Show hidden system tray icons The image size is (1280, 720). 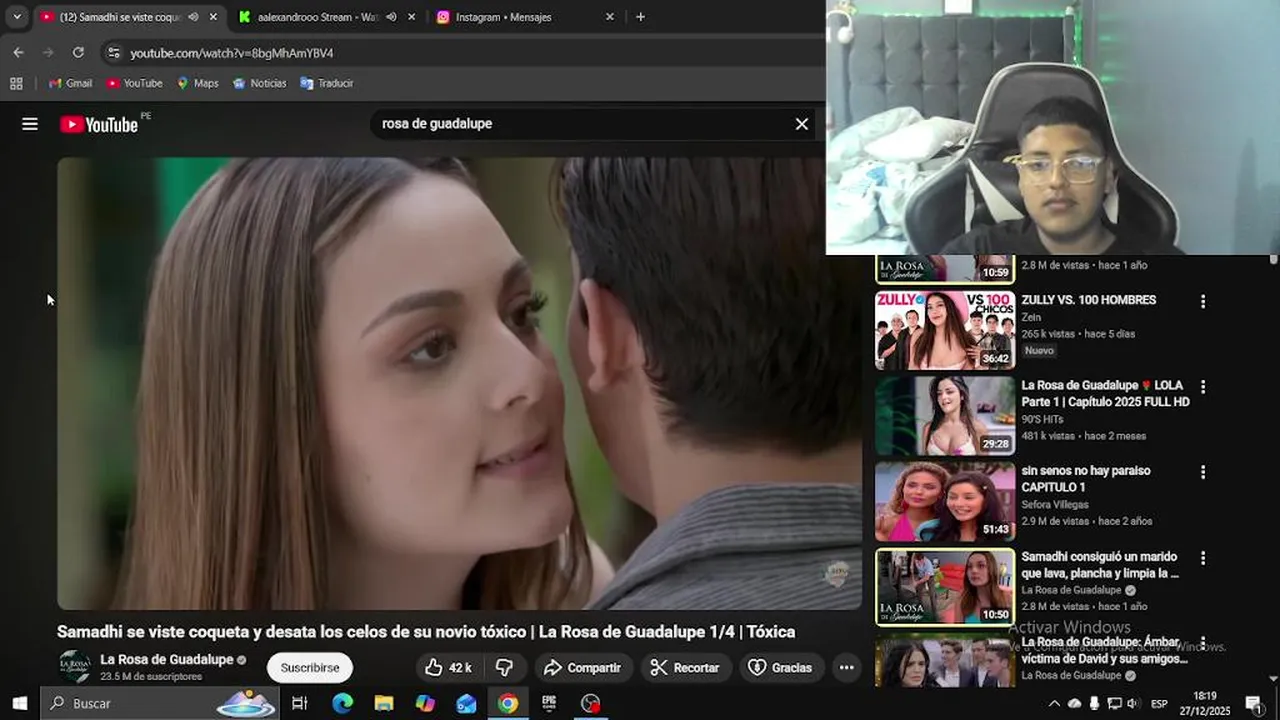[x=1053, y=703]
